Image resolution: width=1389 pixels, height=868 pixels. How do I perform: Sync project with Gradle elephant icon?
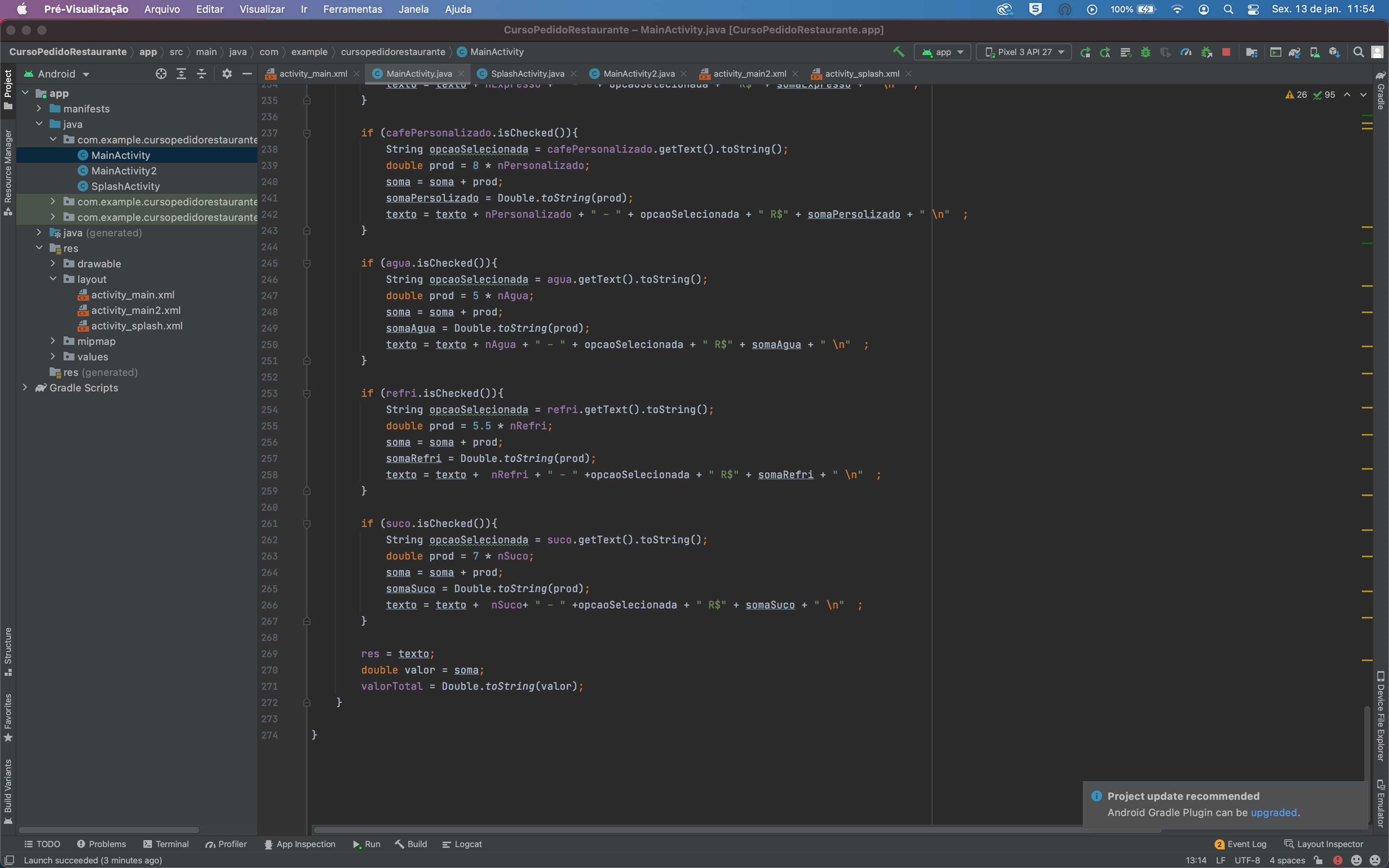coord(1295,52)
